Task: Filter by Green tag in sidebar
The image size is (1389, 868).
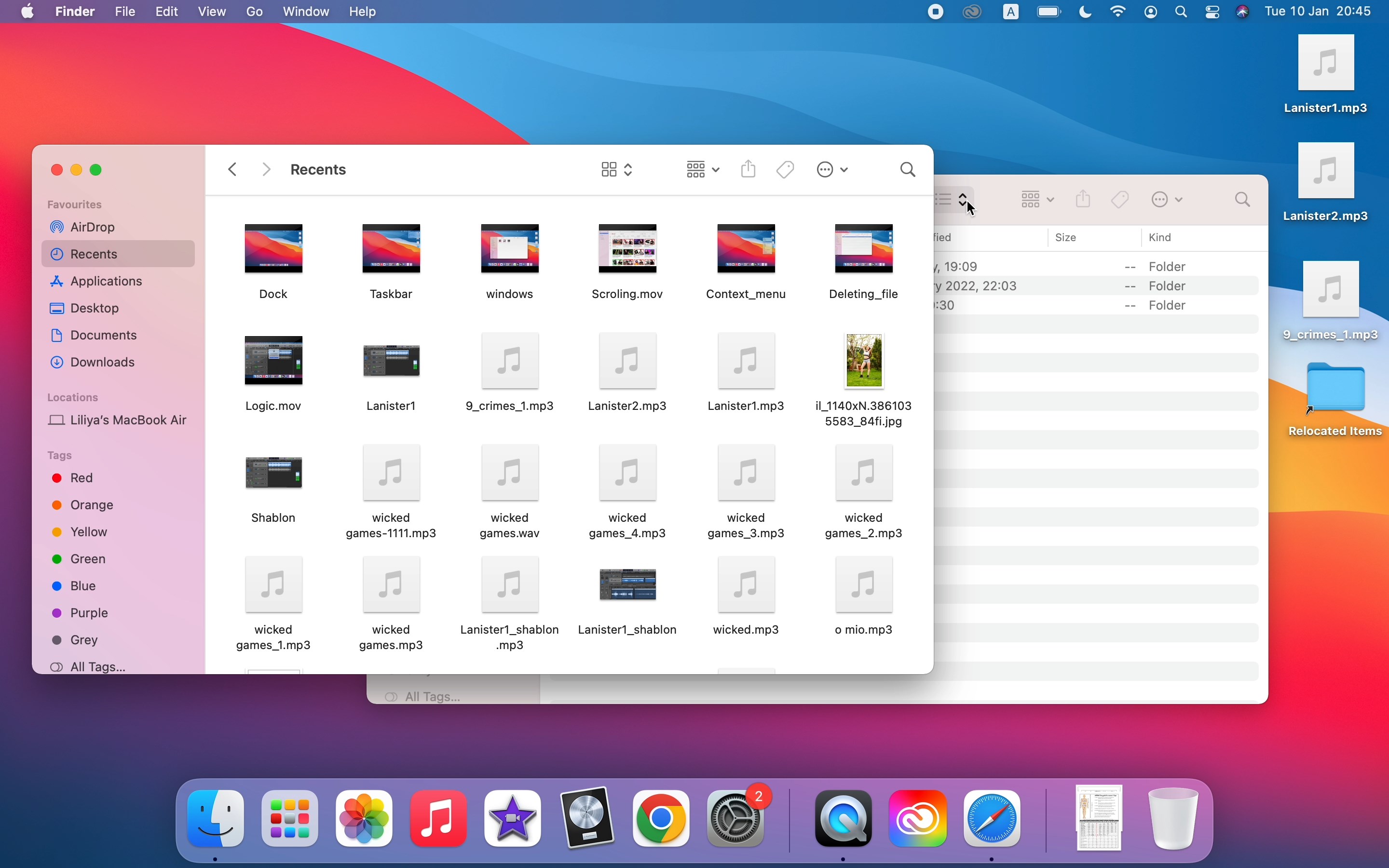Action: (x=118, y=559)
